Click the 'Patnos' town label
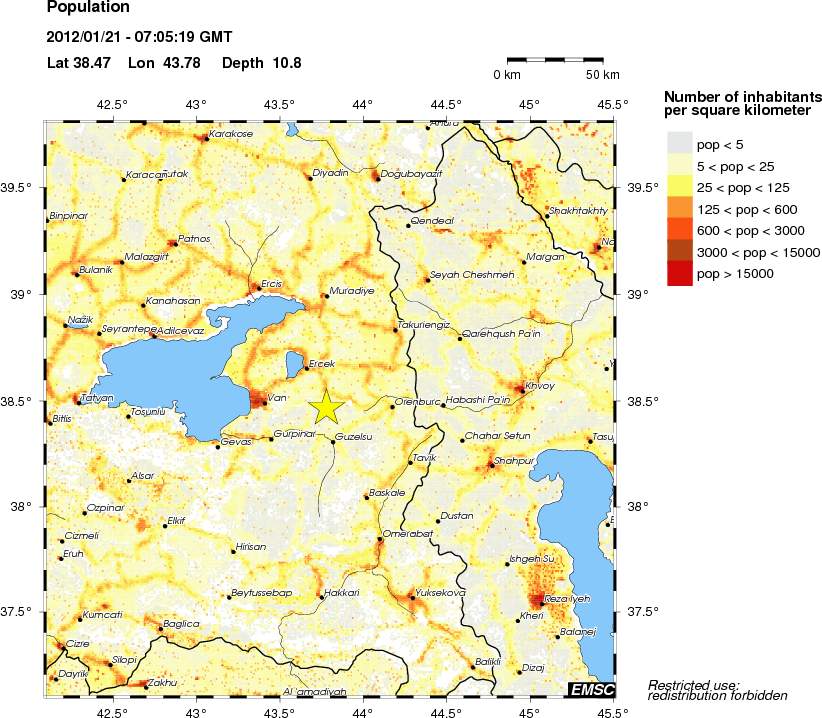This screenshot has width=822, height=718. pyautogui.click(x=194, y=238)
